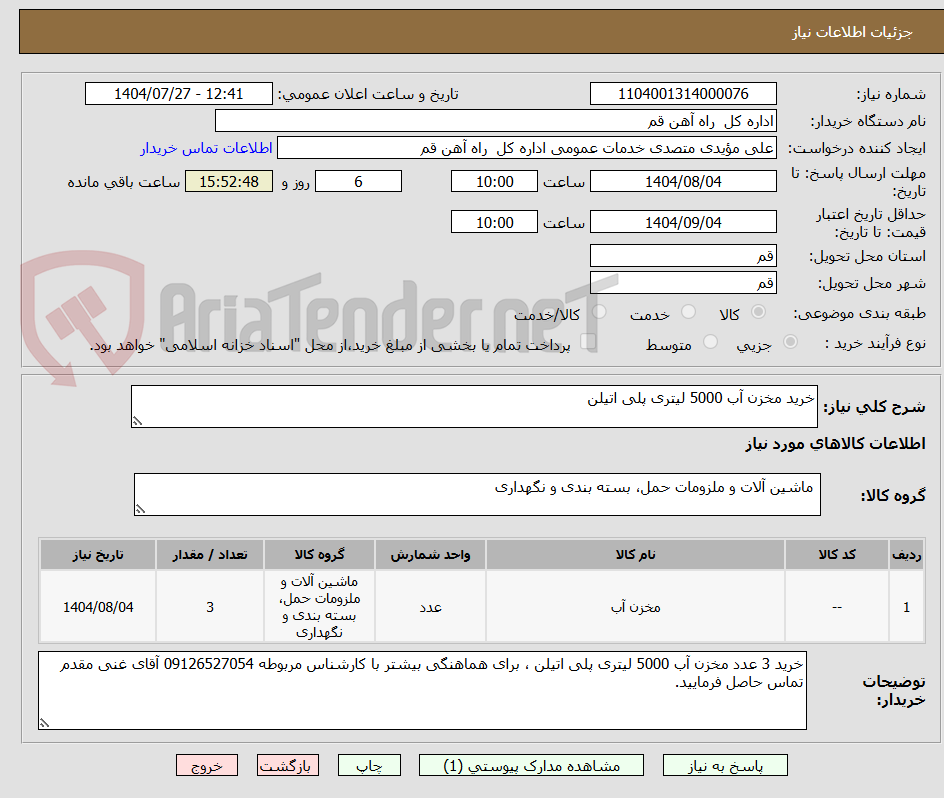Click the چاپ print button

(x=369, y=765)
